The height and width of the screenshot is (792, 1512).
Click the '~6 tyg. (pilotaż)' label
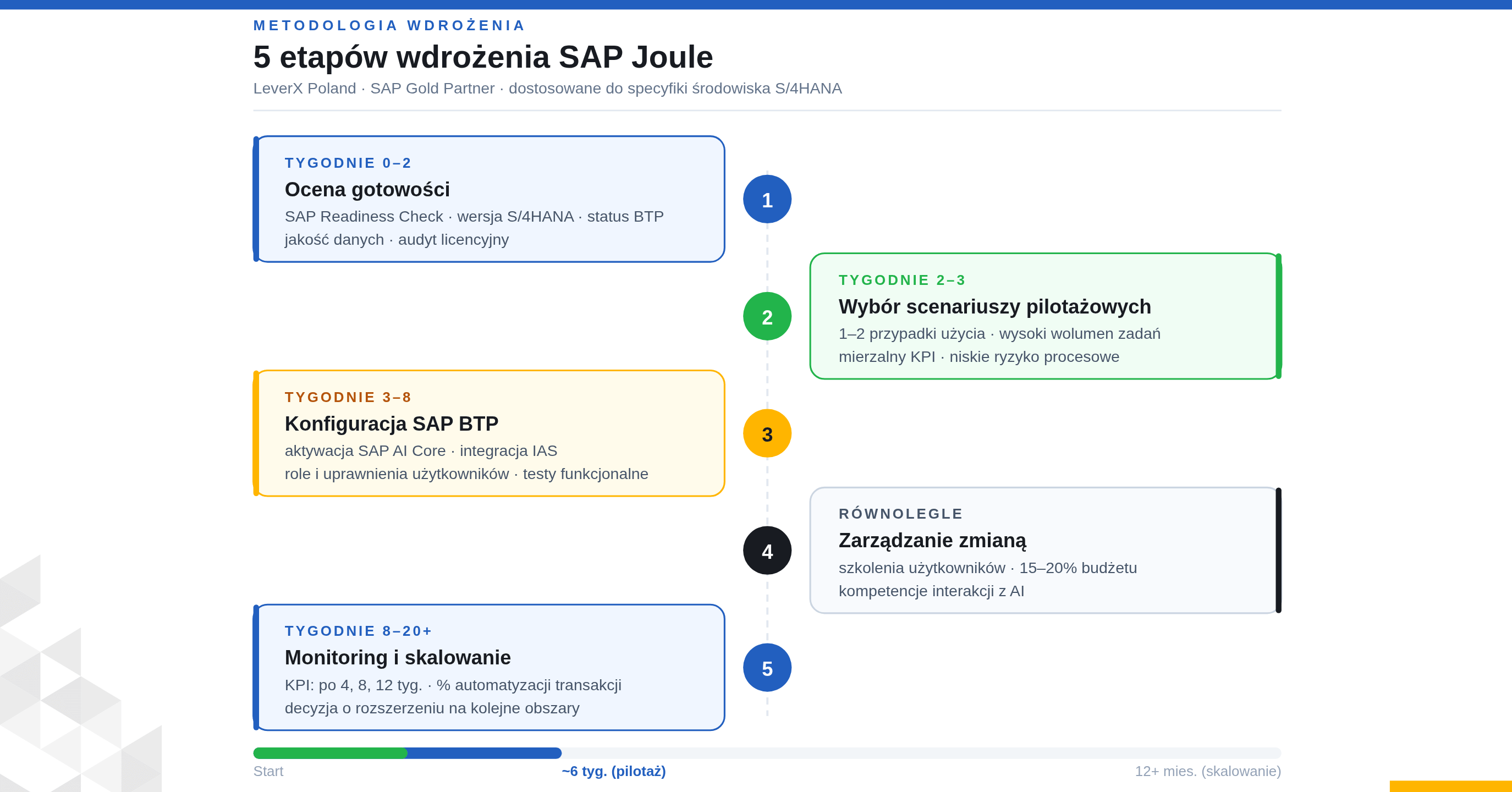613,772
